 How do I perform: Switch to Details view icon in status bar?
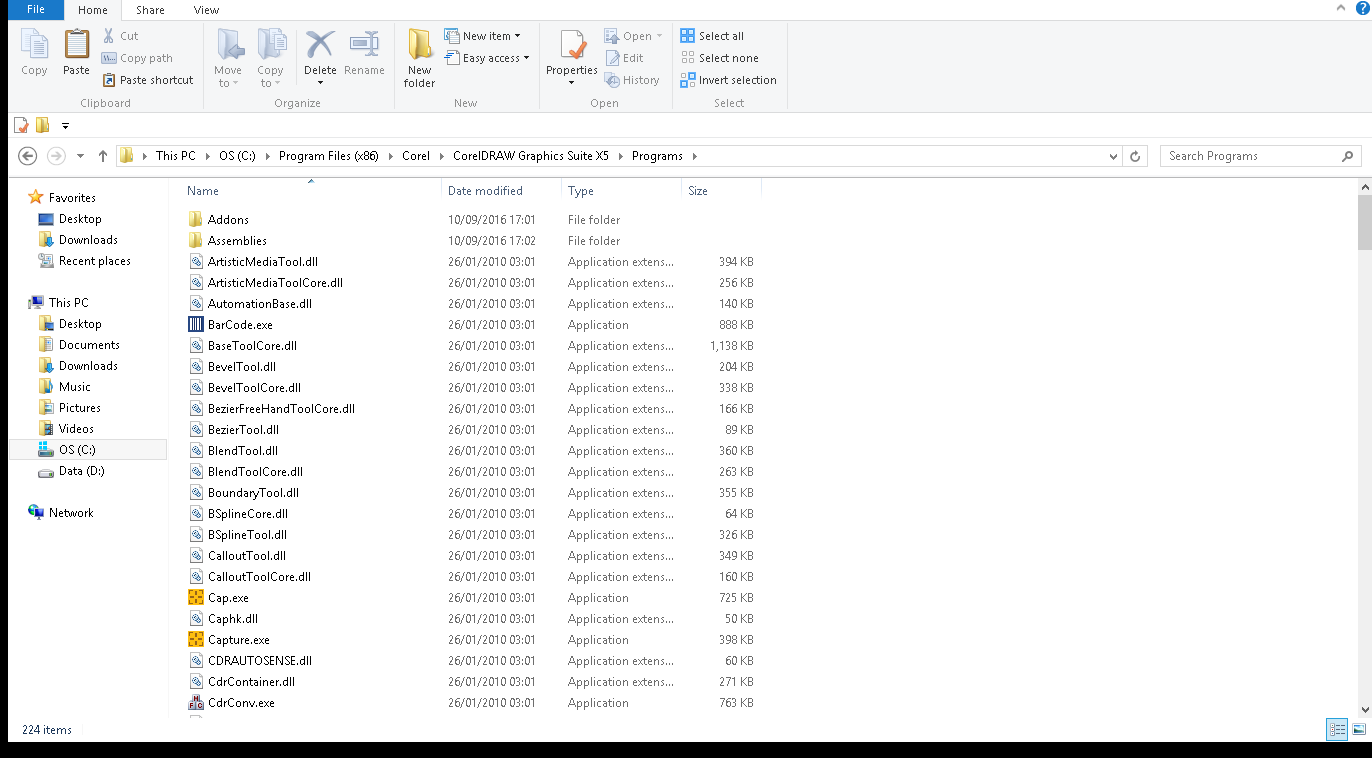[x=1337, y=730]
